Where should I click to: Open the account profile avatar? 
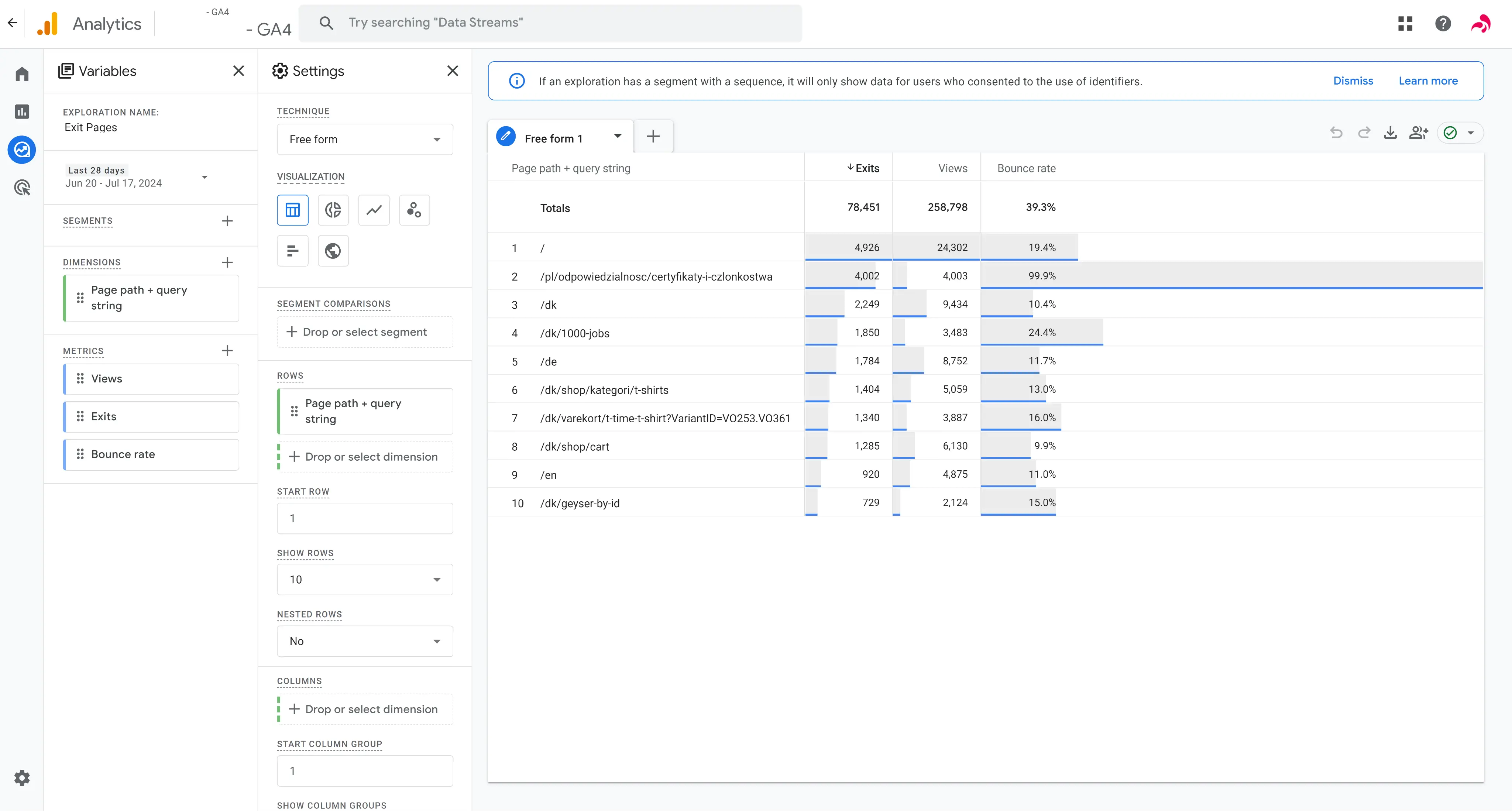tap(1480, 24)
